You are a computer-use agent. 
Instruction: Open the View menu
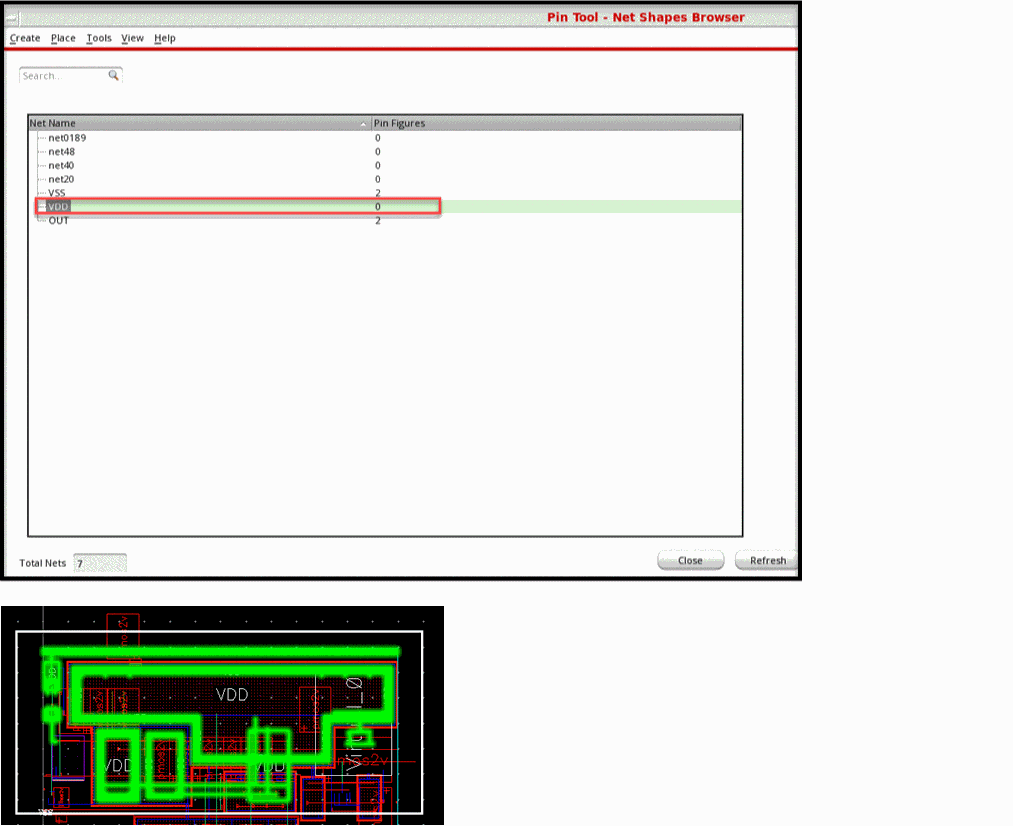click(132, 38)
